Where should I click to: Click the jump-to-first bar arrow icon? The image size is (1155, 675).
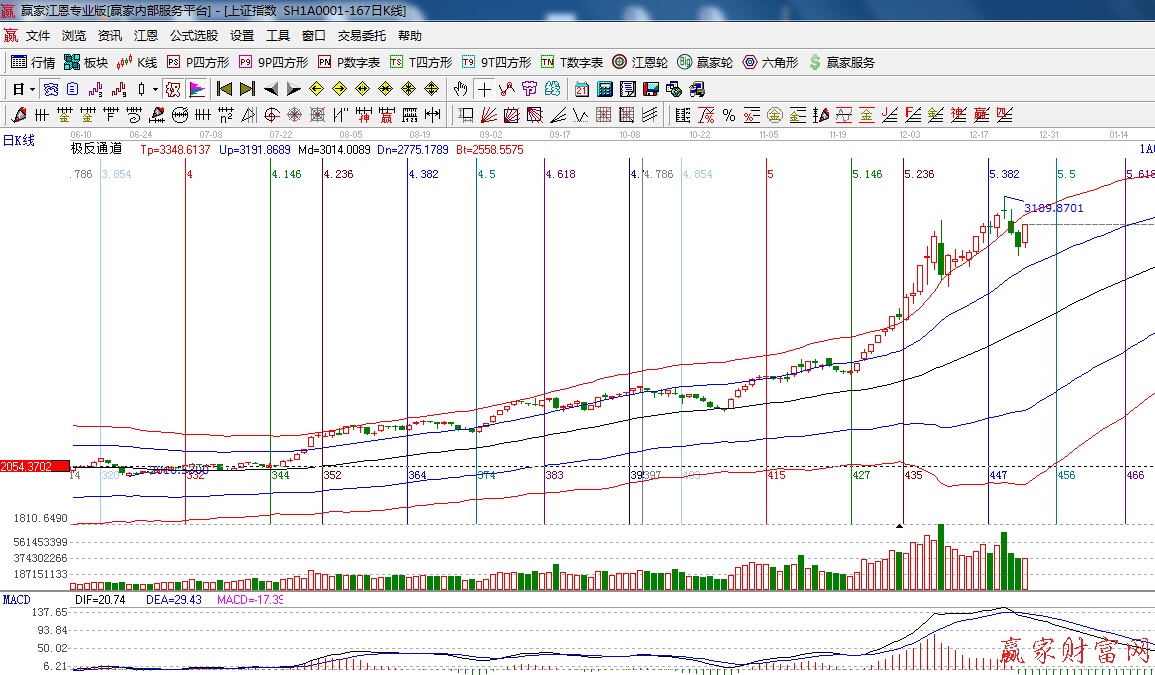coord(224,89)
